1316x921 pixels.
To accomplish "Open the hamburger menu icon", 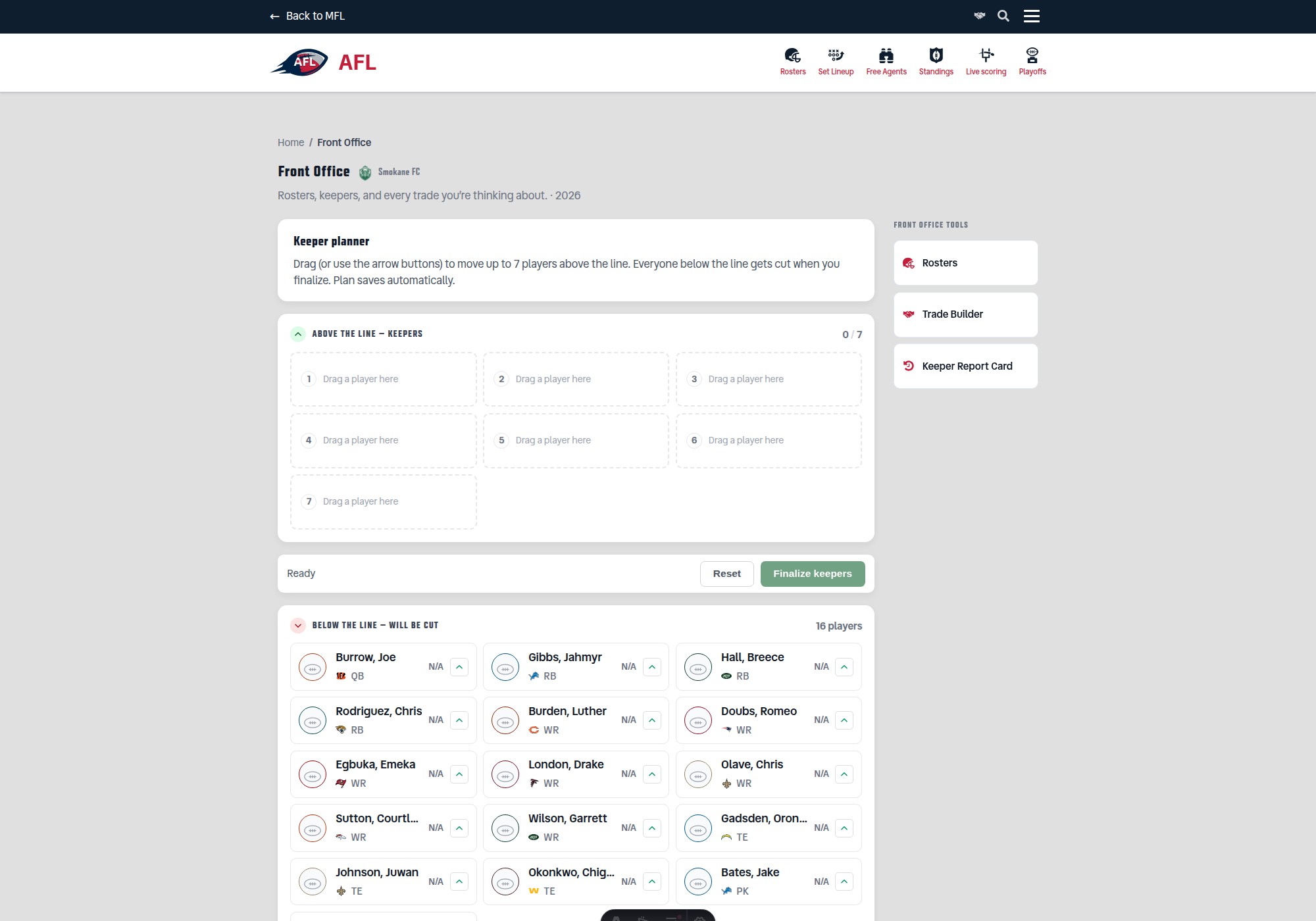I will (1031, 16).
